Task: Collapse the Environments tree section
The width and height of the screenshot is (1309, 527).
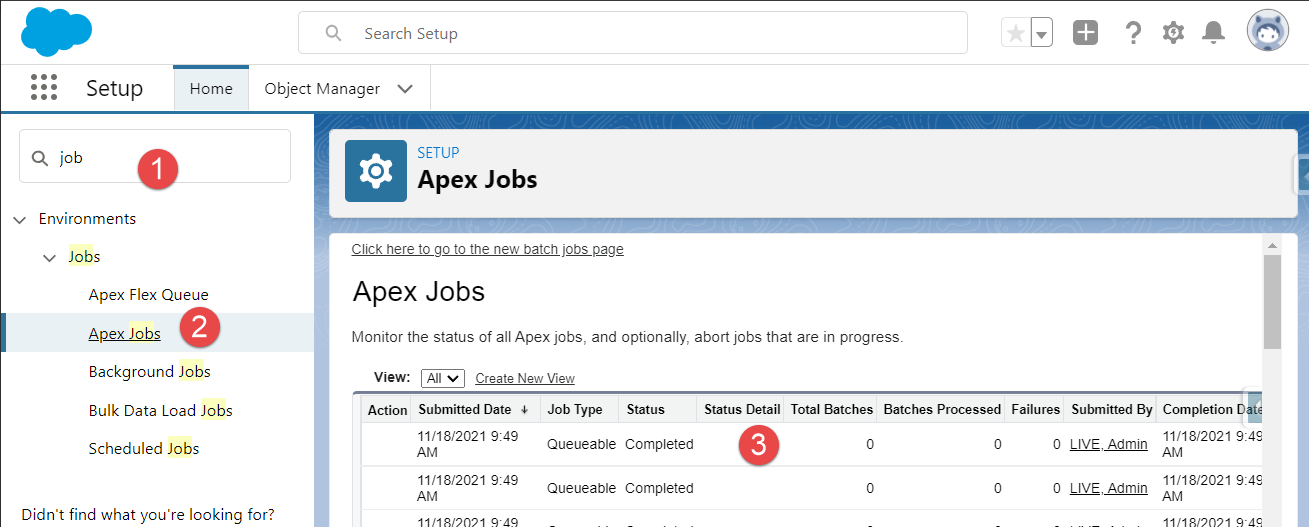Action: coord(20,219)
